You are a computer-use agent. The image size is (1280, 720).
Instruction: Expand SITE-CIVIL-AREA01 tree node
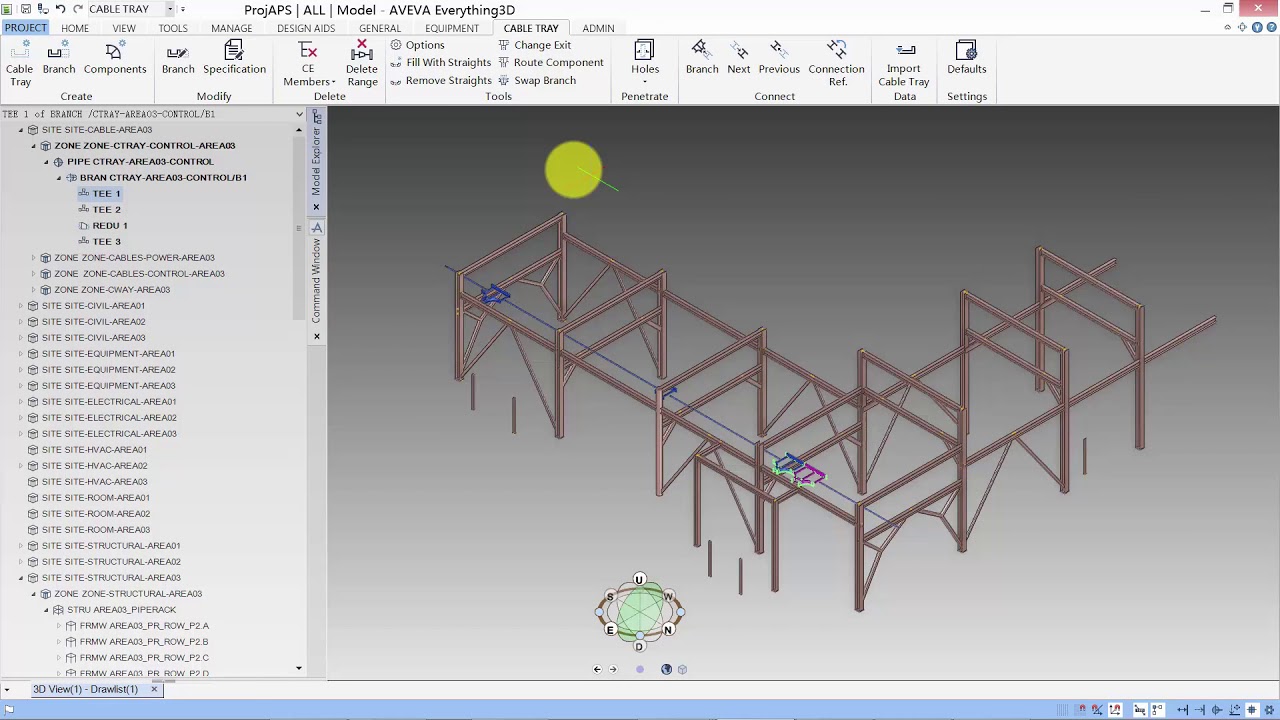[x=20, y=306]
